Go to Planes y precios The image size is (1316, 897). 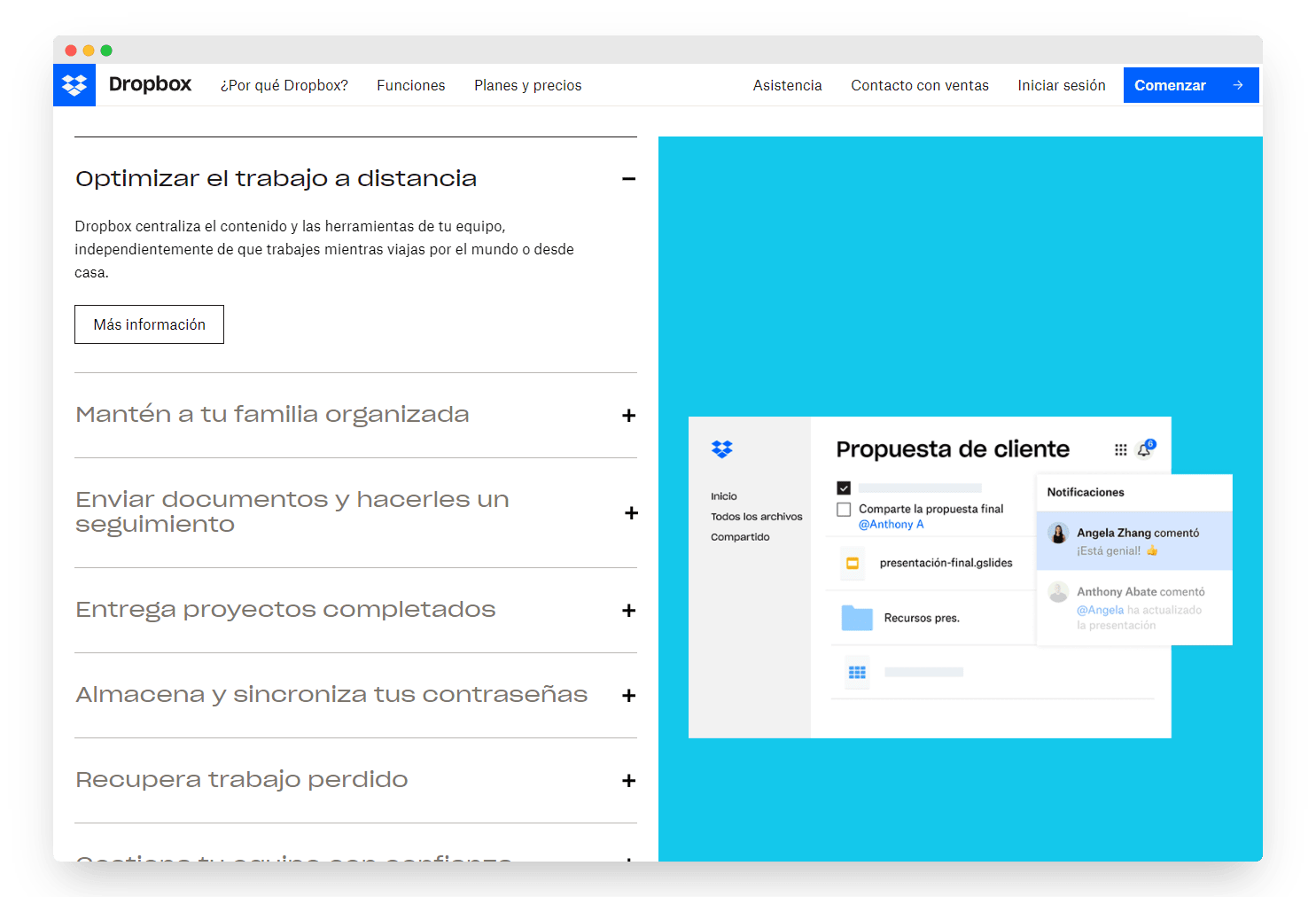tap(528, 85)
